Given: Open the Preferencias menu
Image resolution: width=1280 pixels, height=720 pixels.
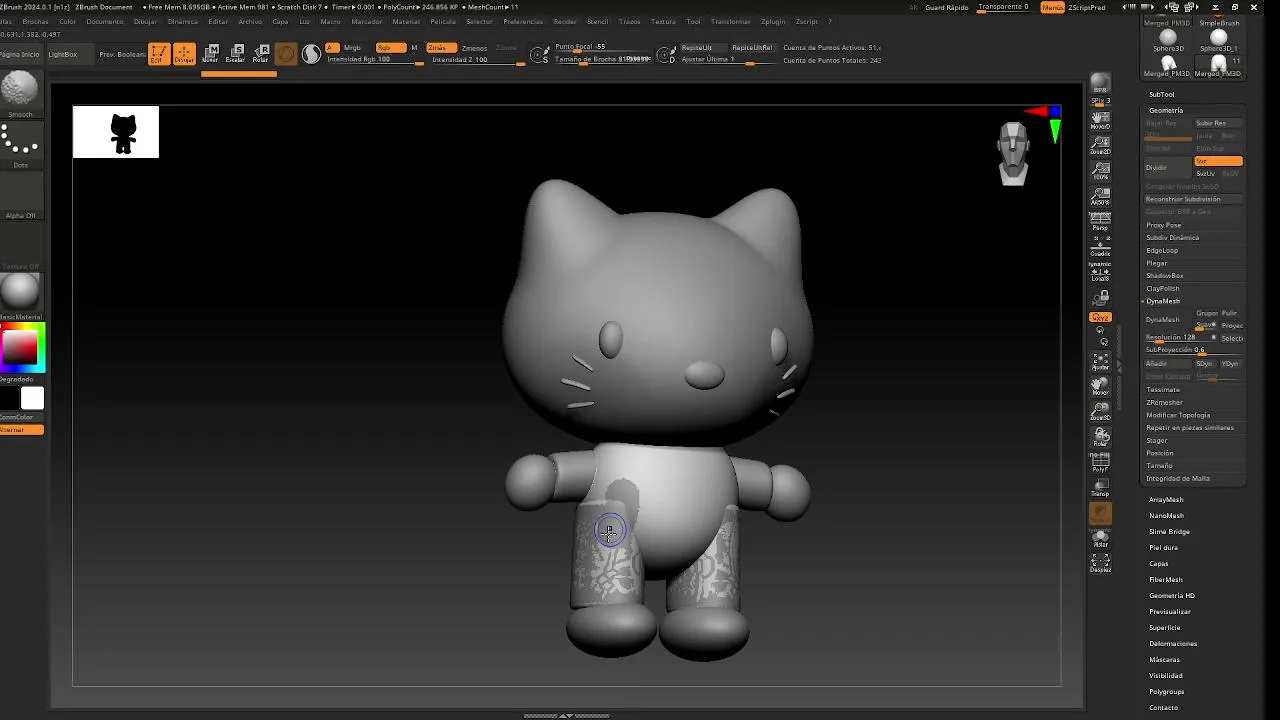Looking at the screenshot, I should pos(524,21).
